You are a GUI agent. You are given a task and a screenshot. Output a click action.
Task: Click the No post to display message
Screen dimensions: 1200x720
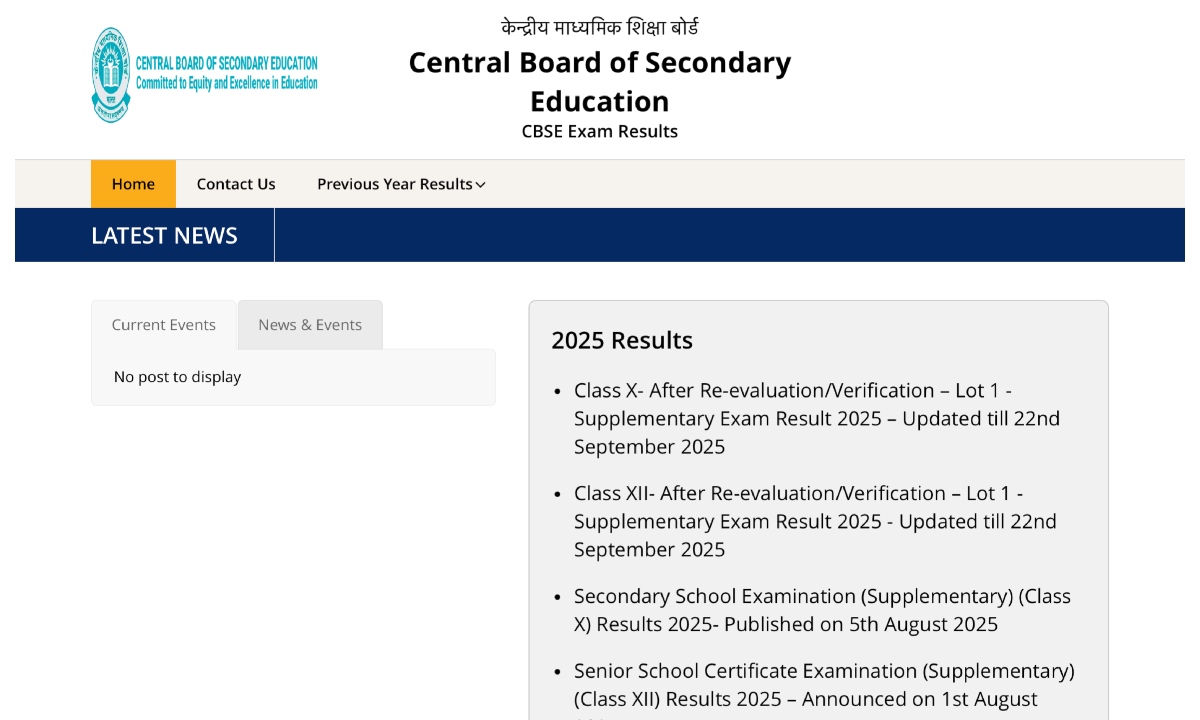pos(177,377)
